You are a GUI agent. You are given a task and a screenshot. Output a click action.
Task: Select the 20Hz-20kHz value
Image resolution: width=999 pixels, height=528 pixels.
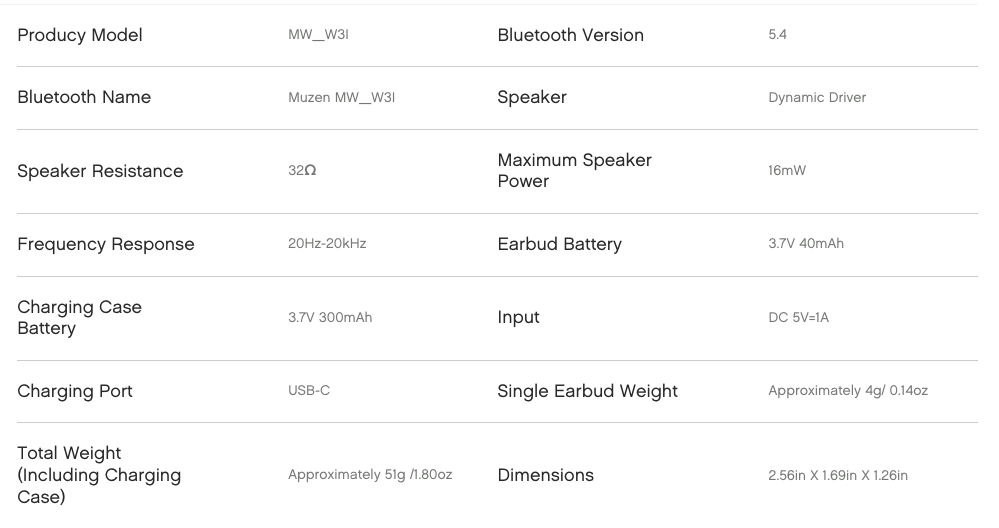tap(327, 243)
